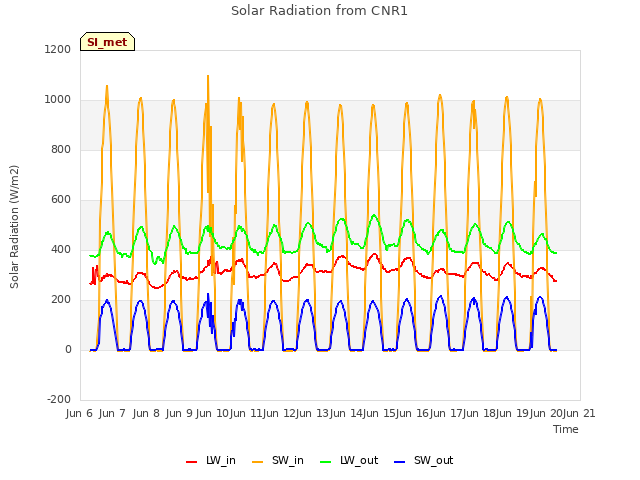Click the orange SW_in legend swatch

coord(258,462)
